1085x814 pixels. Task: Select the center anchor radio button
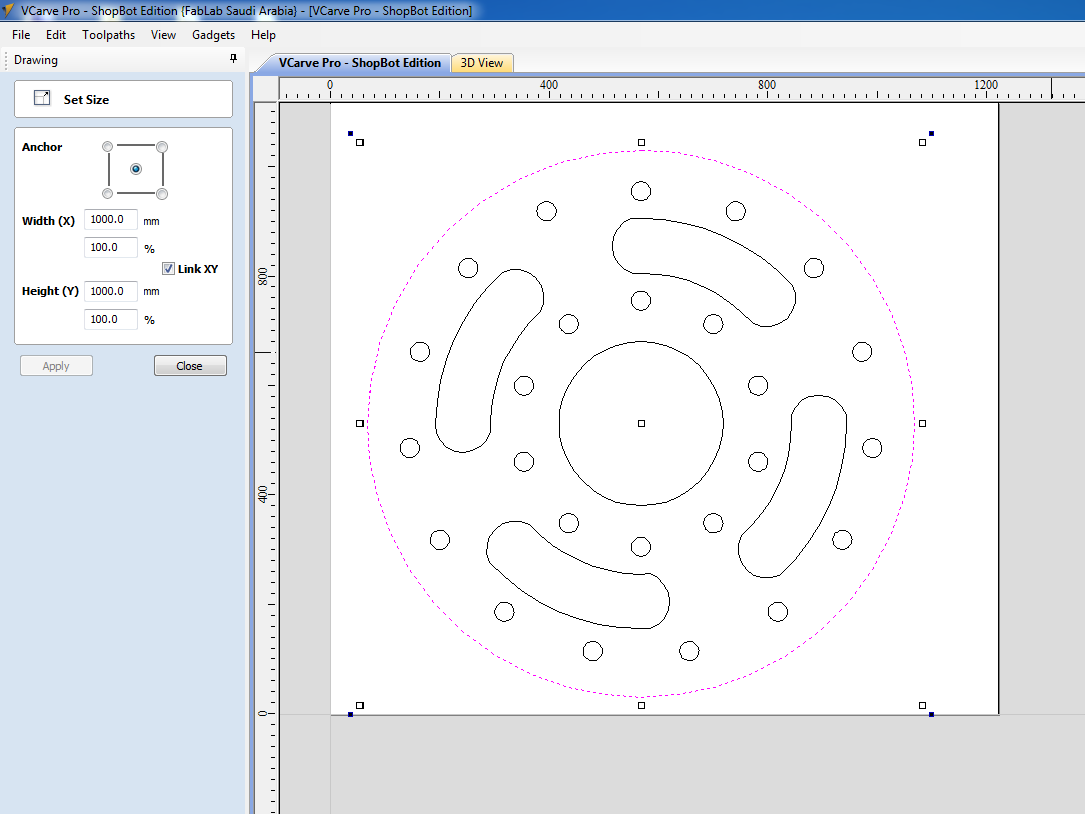(136, 169)
